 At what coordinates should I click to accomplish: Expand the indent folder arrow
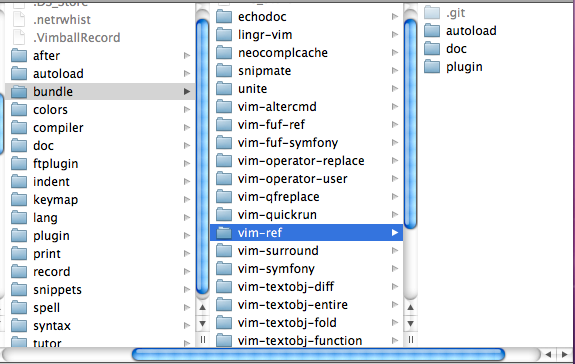(187, 181)
